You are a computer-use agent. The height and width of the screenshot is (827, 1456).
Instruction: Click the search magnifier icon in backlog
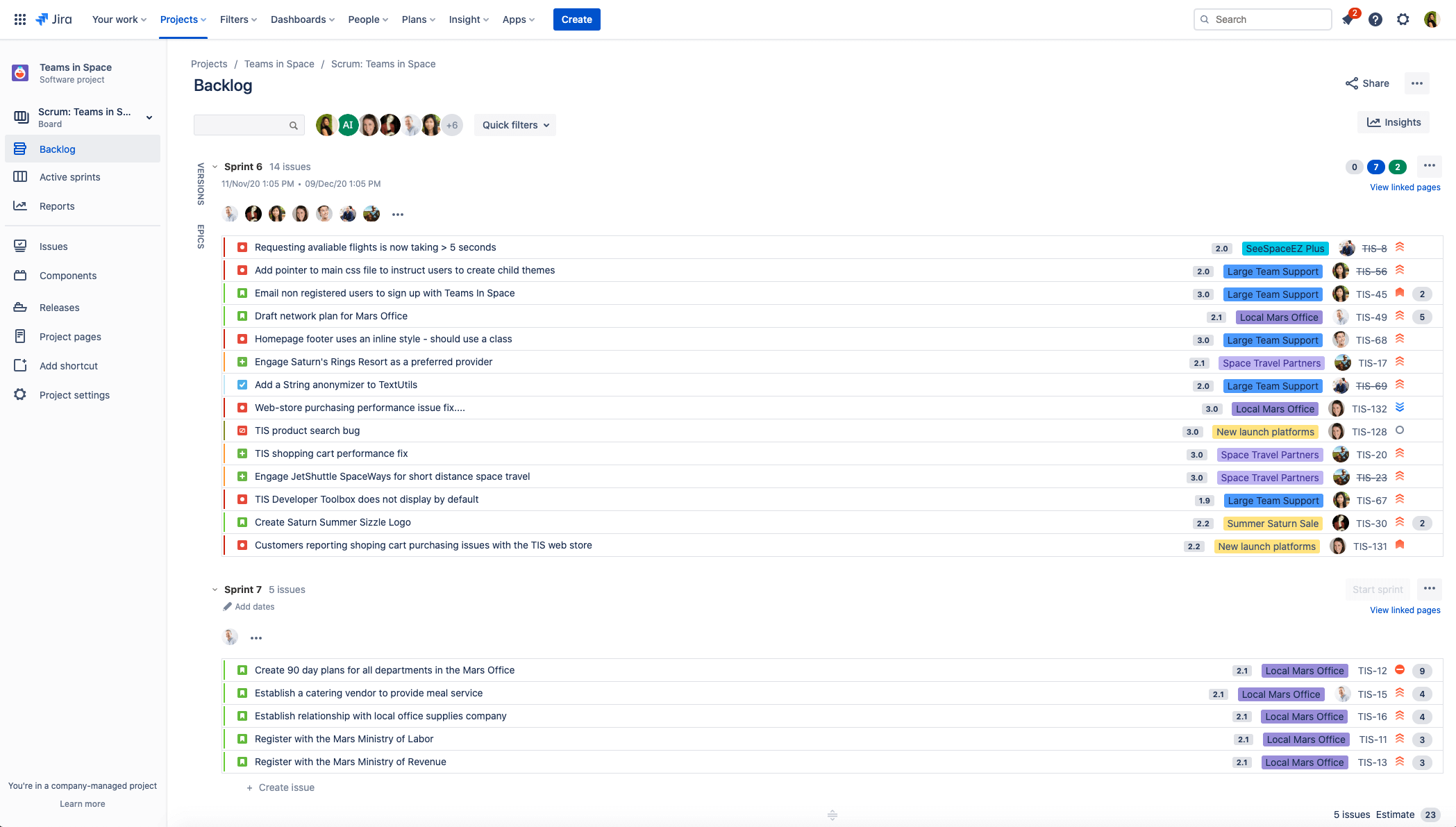[x=293, y=124]
